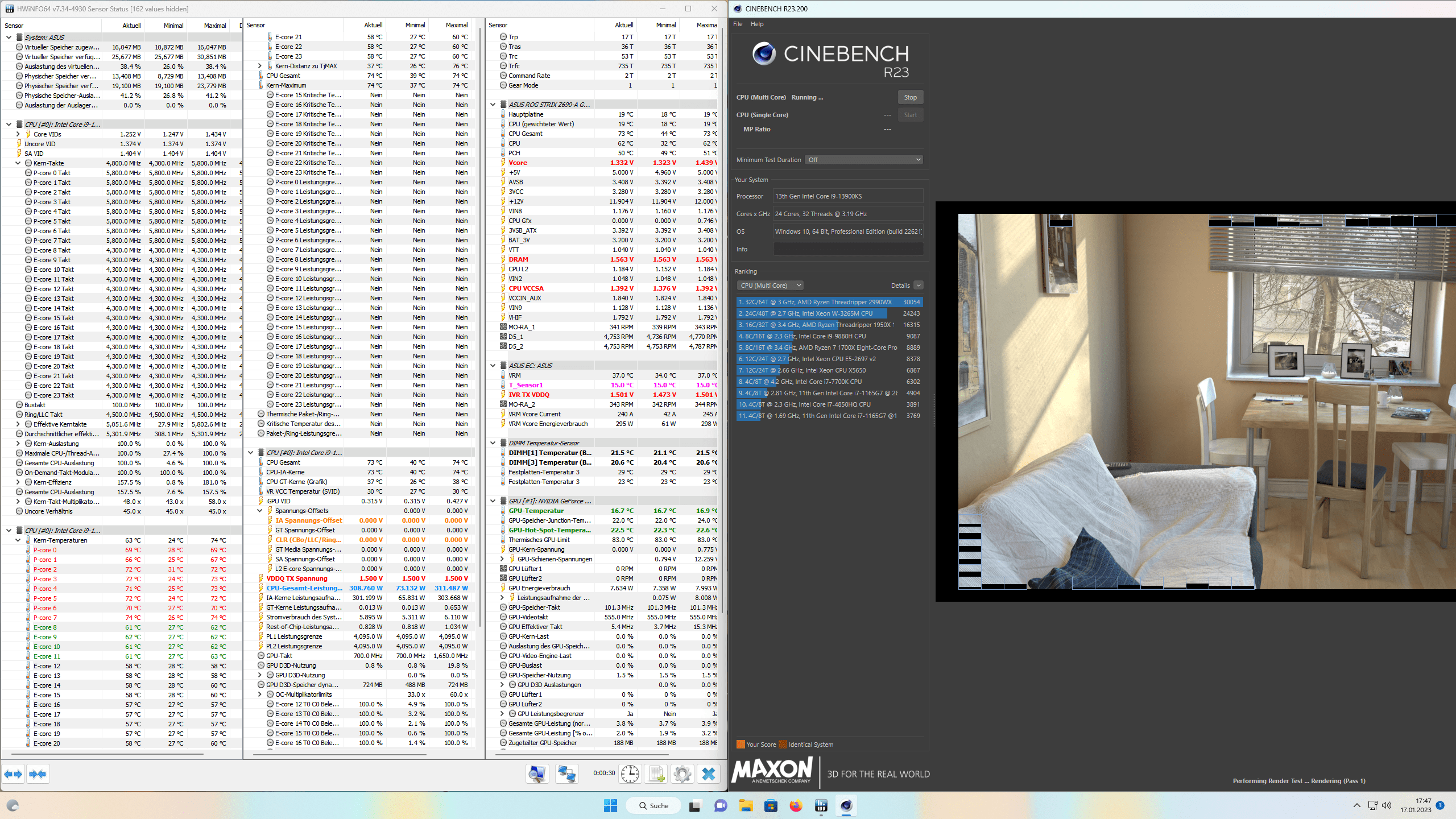1456x819 pixels.
Task: Close HWiNFO sensors with the blue X
Action: tap(709, 774)
